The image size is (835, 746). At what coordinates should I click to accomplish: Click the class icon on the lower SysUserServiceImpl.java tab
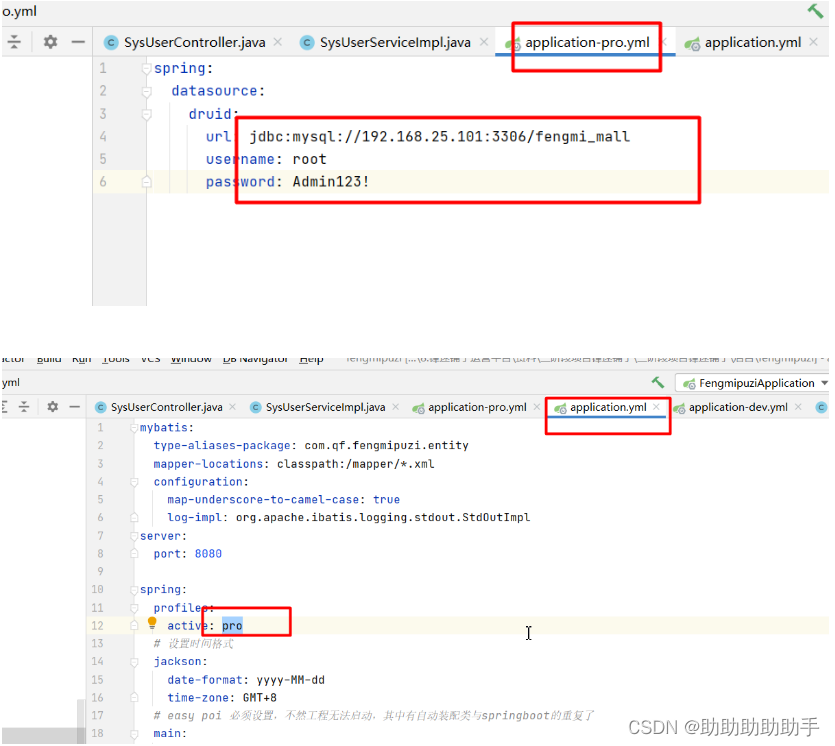256,407
